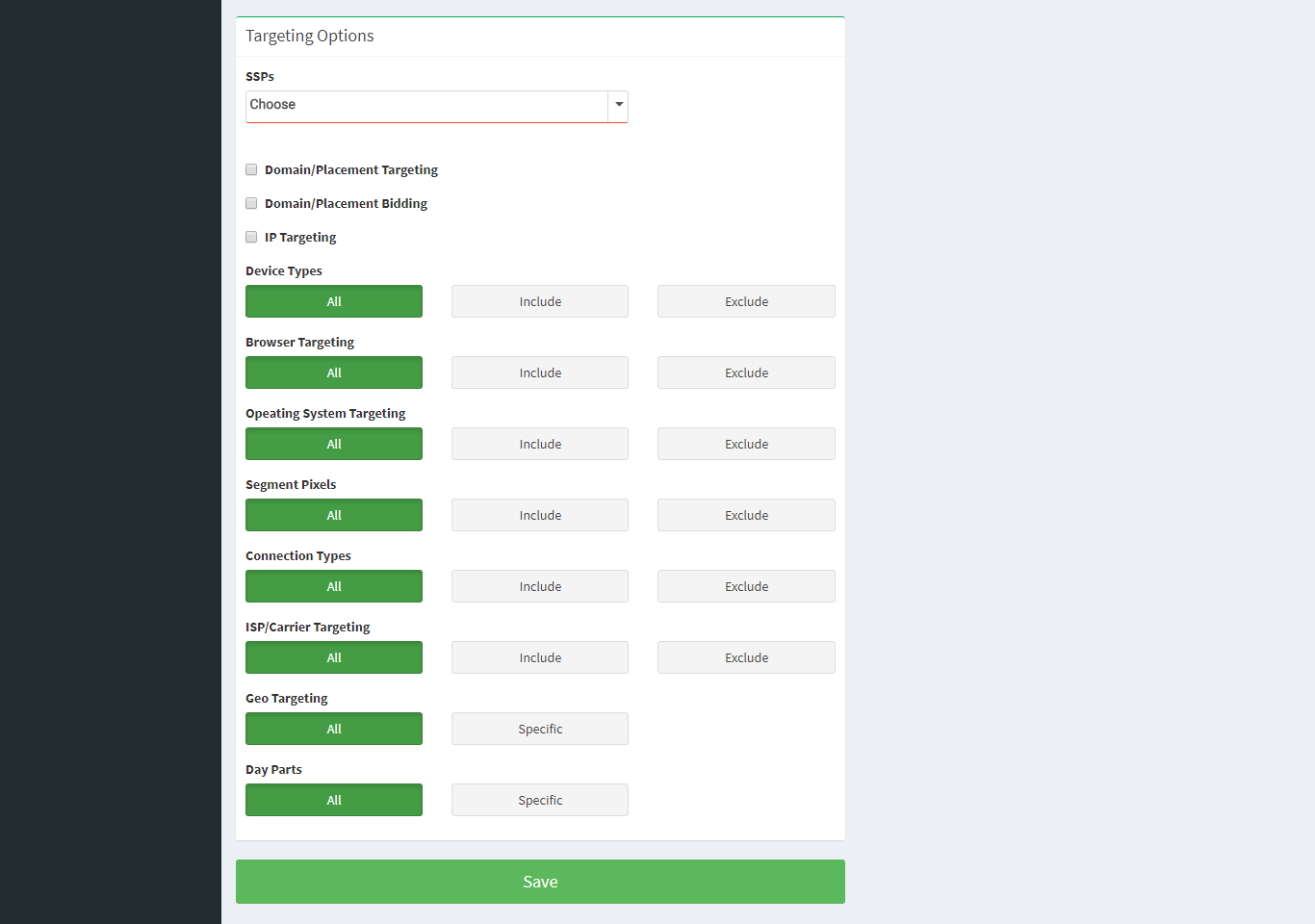Set Opeating System Targeting to Include
Image resolution: width=1315 pixels, height=924 pixels.
540,444
